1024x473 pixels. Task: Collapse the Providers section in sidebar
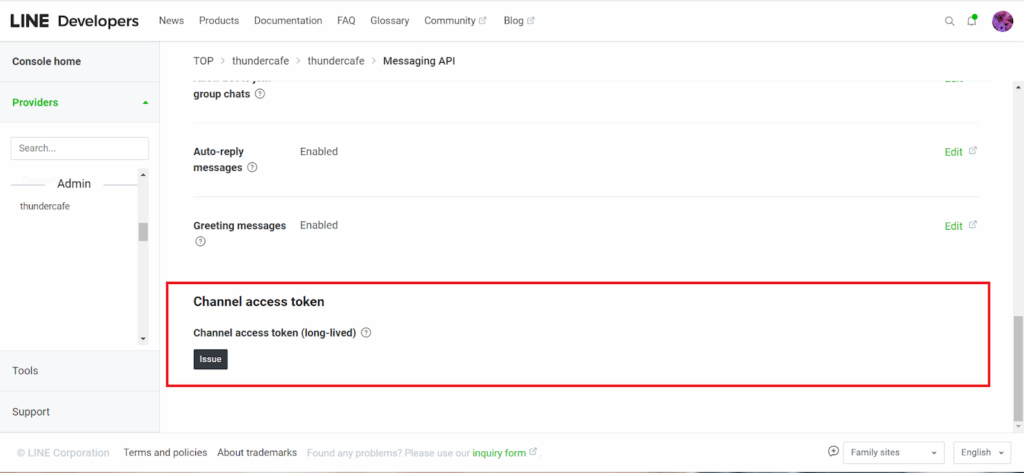pyautogui.click(x=145, y=103)
